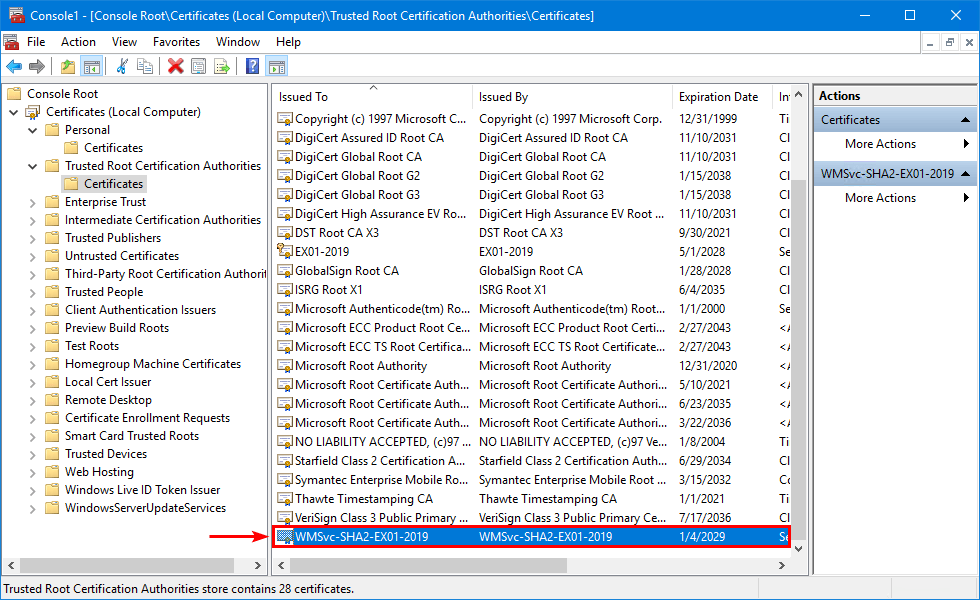980x600 pixels.
Task: Sort by Expiration Date column header
Action: coord(718,97)
